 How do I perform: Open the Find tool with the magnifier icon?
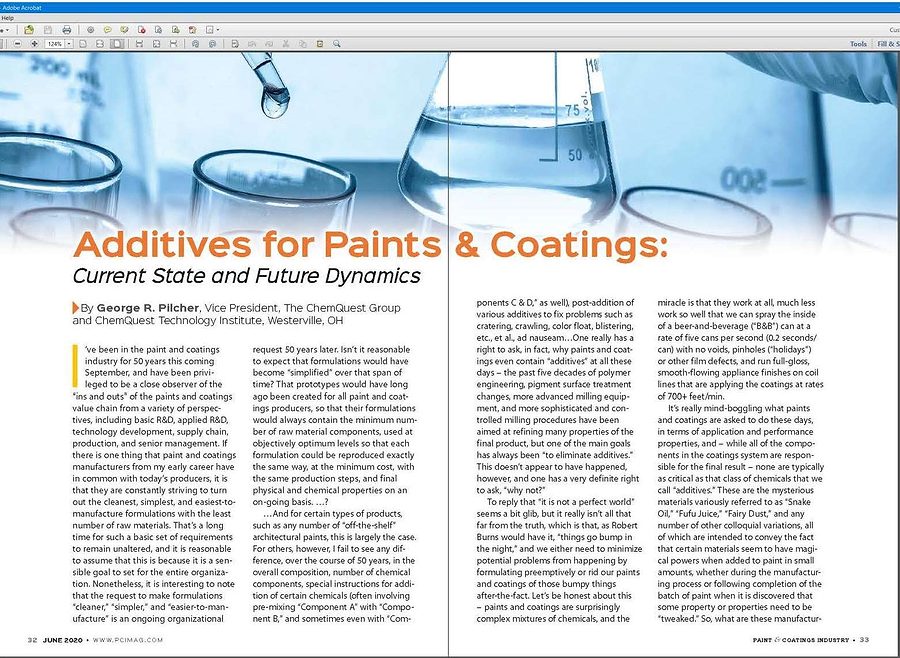click(x=337, y=46)
